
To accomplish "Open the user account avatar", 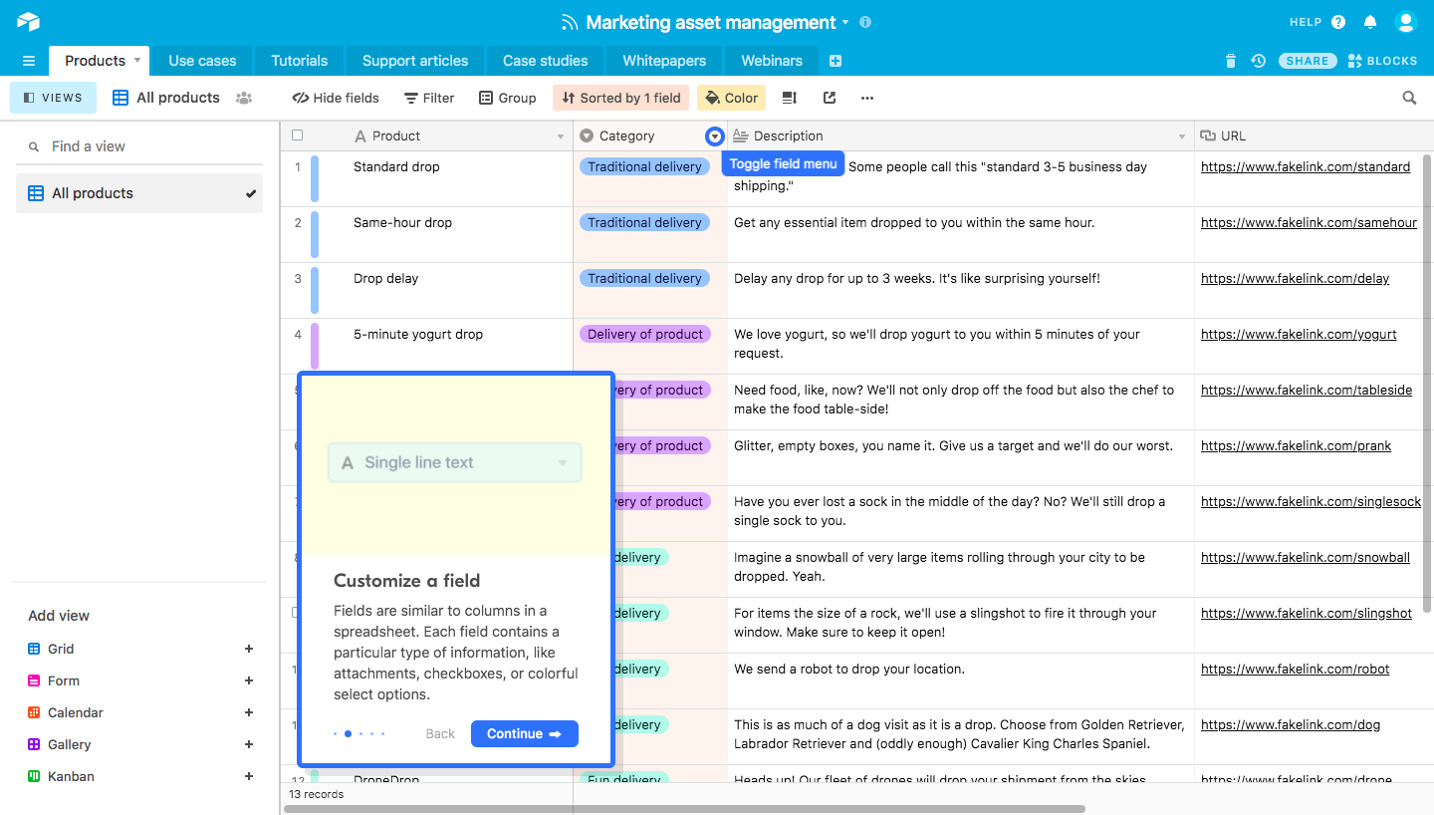I will [1406, 22].
